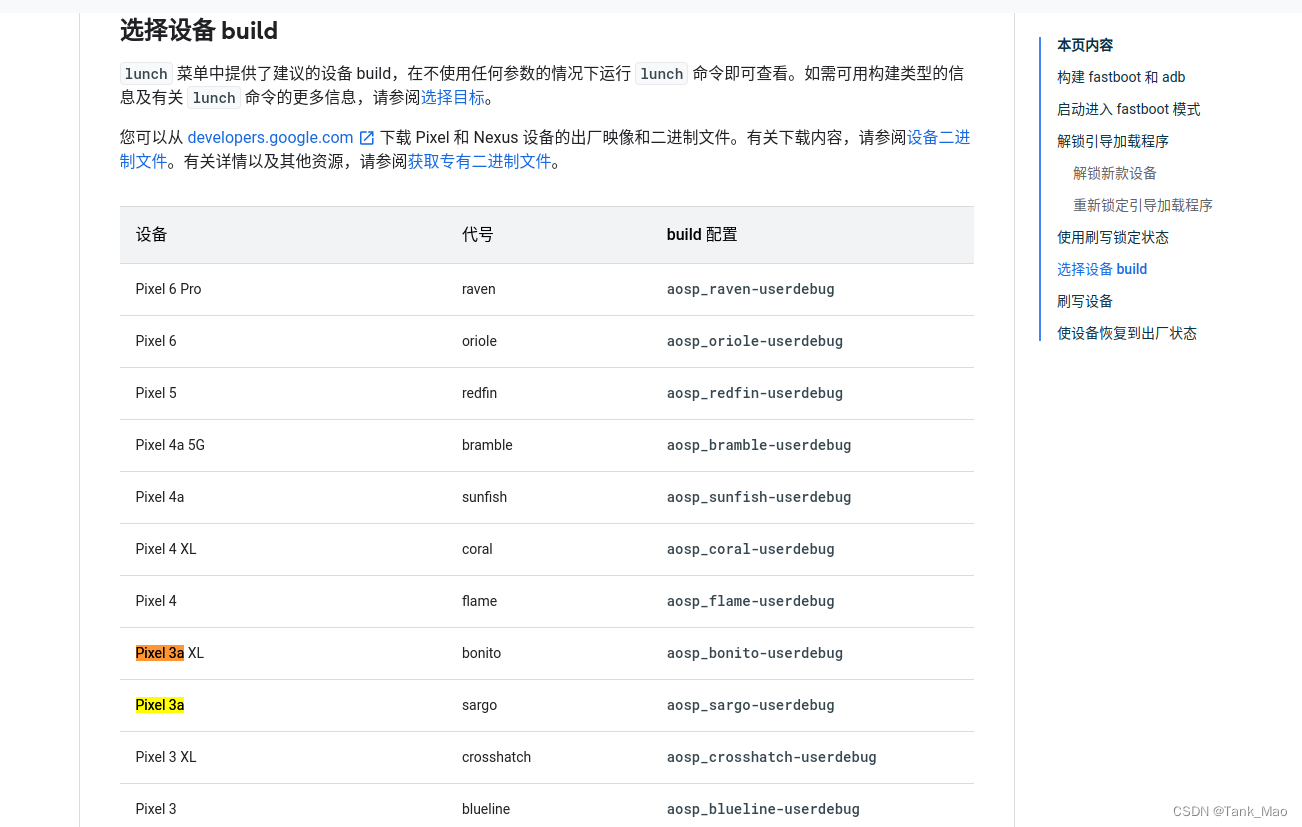Go to 使用刷写锁定状态 section
The width and height of the screenshot is (1302, 827).
coord(1113,237)
